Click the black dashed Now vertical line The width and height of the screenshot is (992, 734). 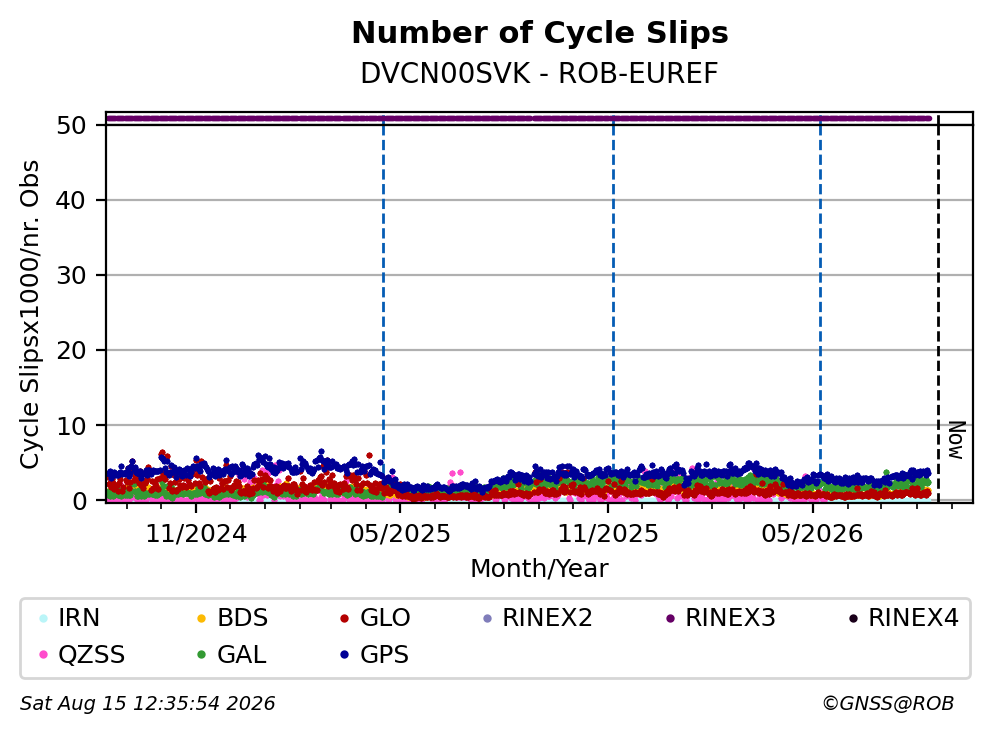click(x=938, y=309)
